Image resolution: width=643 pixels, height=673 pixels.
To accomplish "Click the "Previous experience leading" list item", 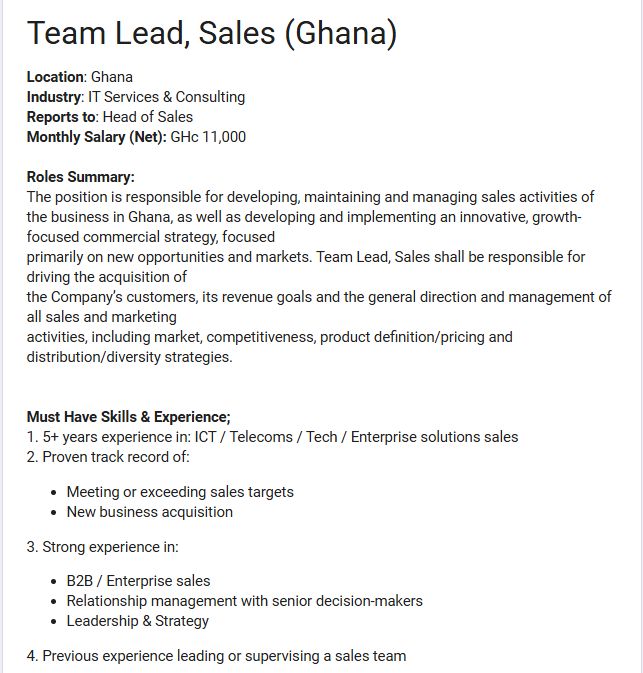I will point(216,656).
